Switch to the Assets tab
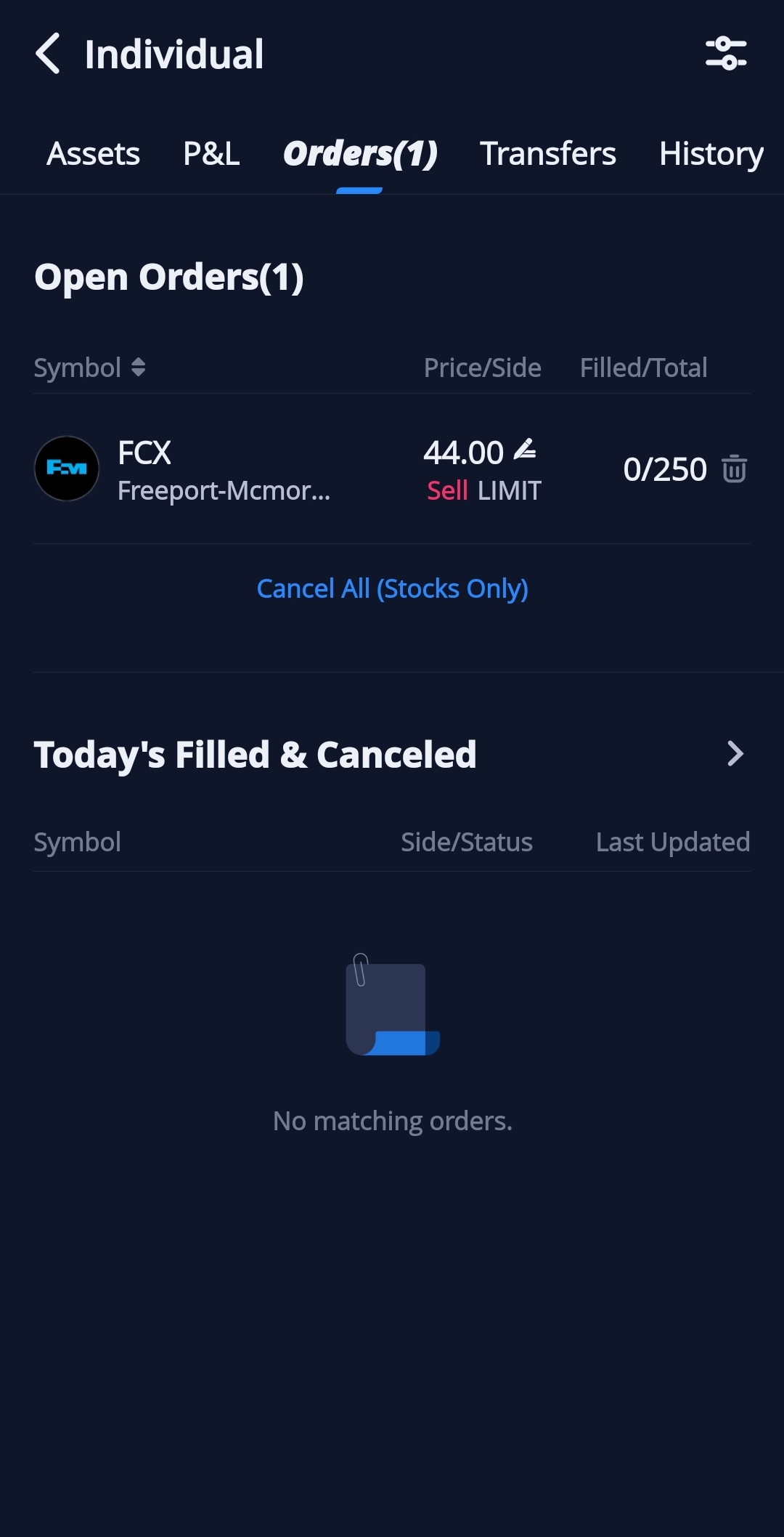The height and width of the screenshot is (1537, 784). (x=94, y=154)
